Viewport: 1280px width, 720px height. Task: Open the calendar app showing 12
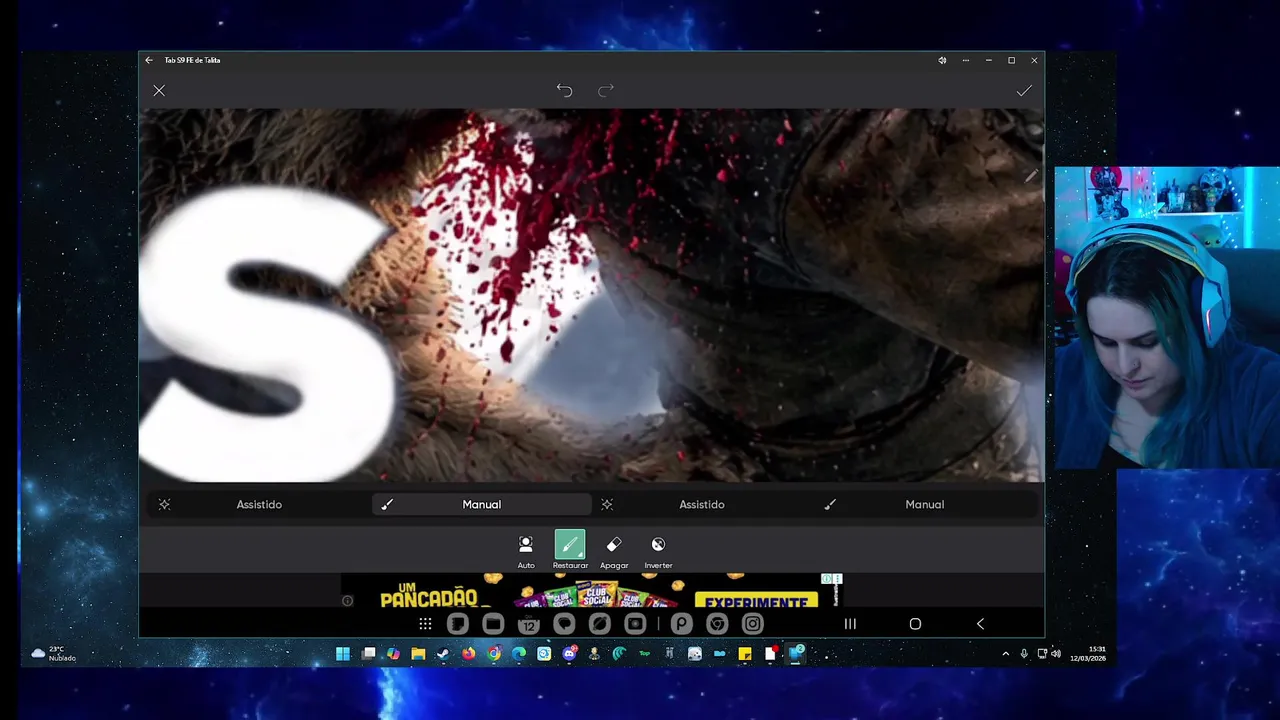pyautogui.click(x=529, y=624)
